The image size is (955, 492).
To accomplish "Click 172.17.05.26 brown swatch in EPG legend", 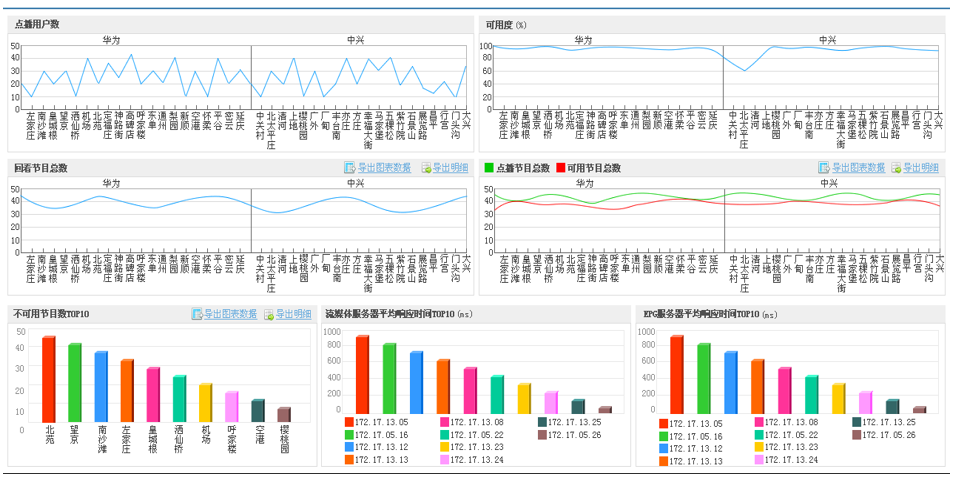I will tap(856, 435).
